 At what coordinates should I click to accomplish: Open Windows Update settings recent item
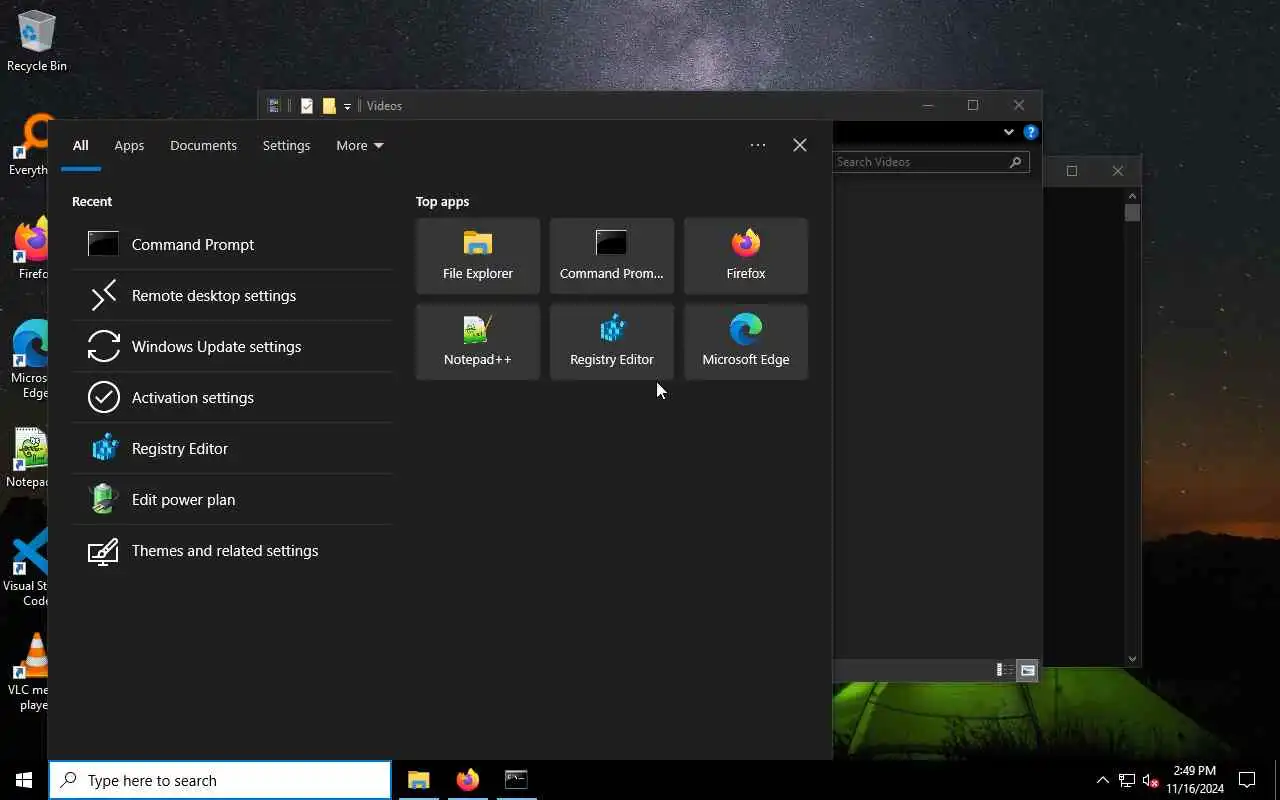pos(232,346)
